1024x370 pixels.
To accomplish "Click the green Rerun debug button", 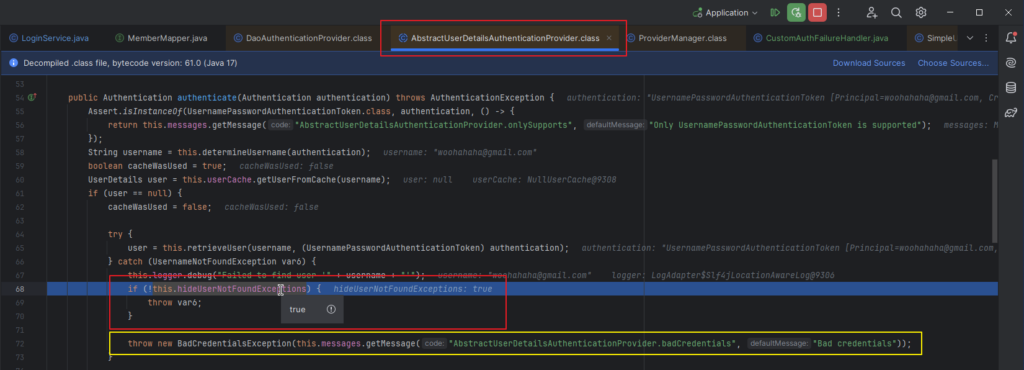I will pos(795,12).
